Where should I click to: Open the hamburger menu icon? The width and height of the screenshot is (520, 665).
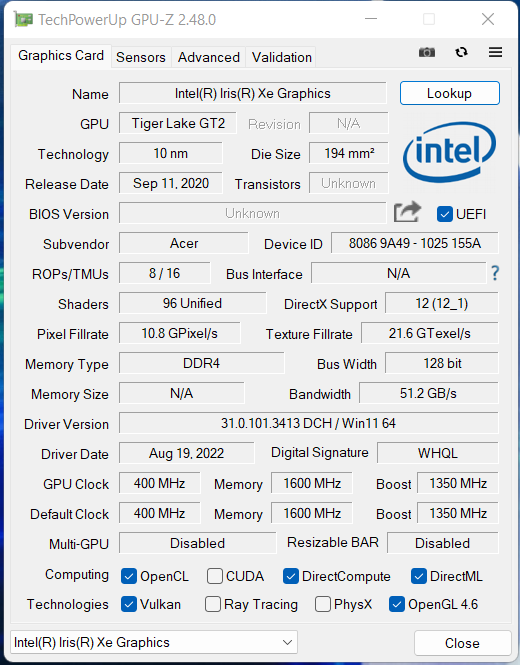click(x=495, y=52)
